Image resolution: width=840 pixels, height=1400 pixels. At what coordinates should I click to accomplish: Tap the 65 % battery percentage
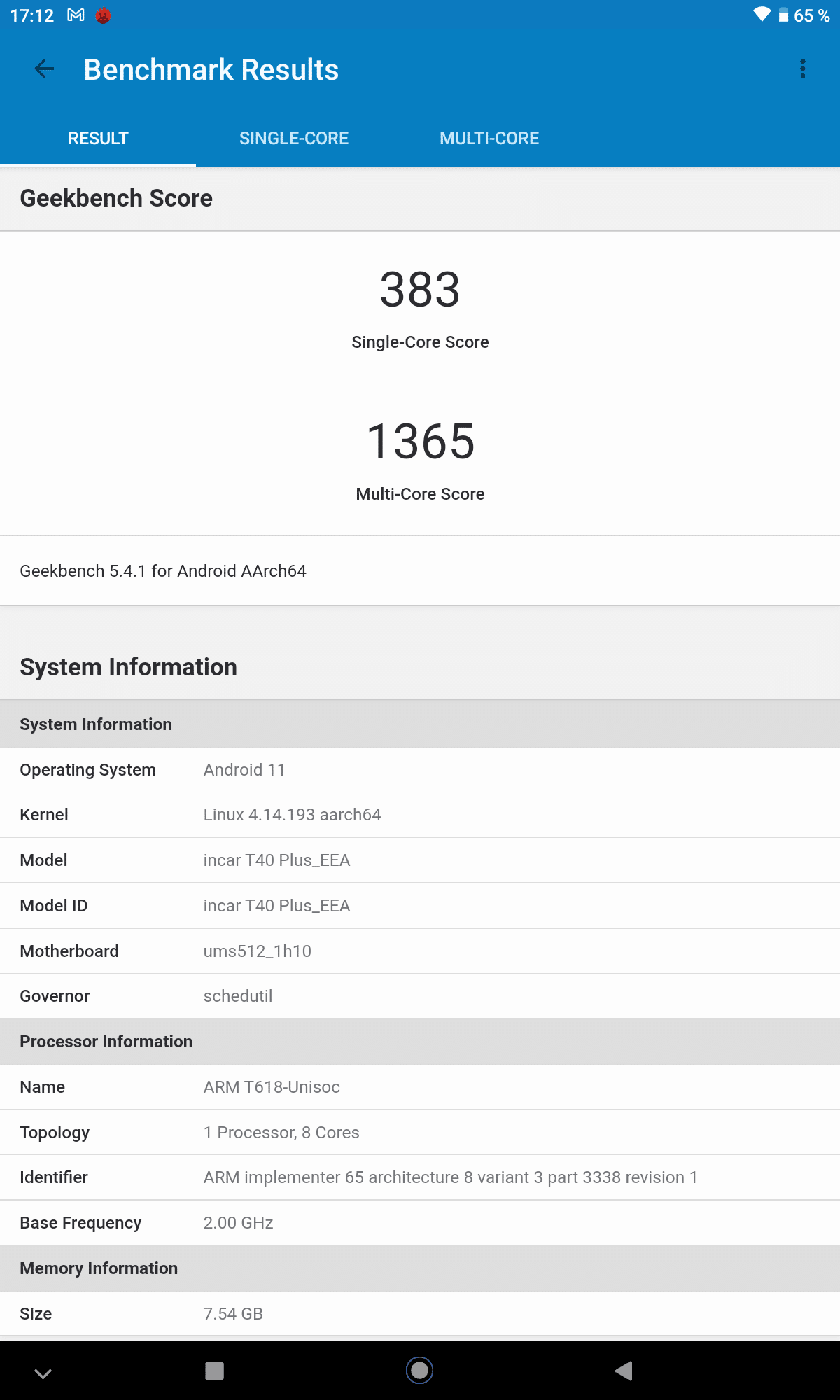tap(812, 15)
